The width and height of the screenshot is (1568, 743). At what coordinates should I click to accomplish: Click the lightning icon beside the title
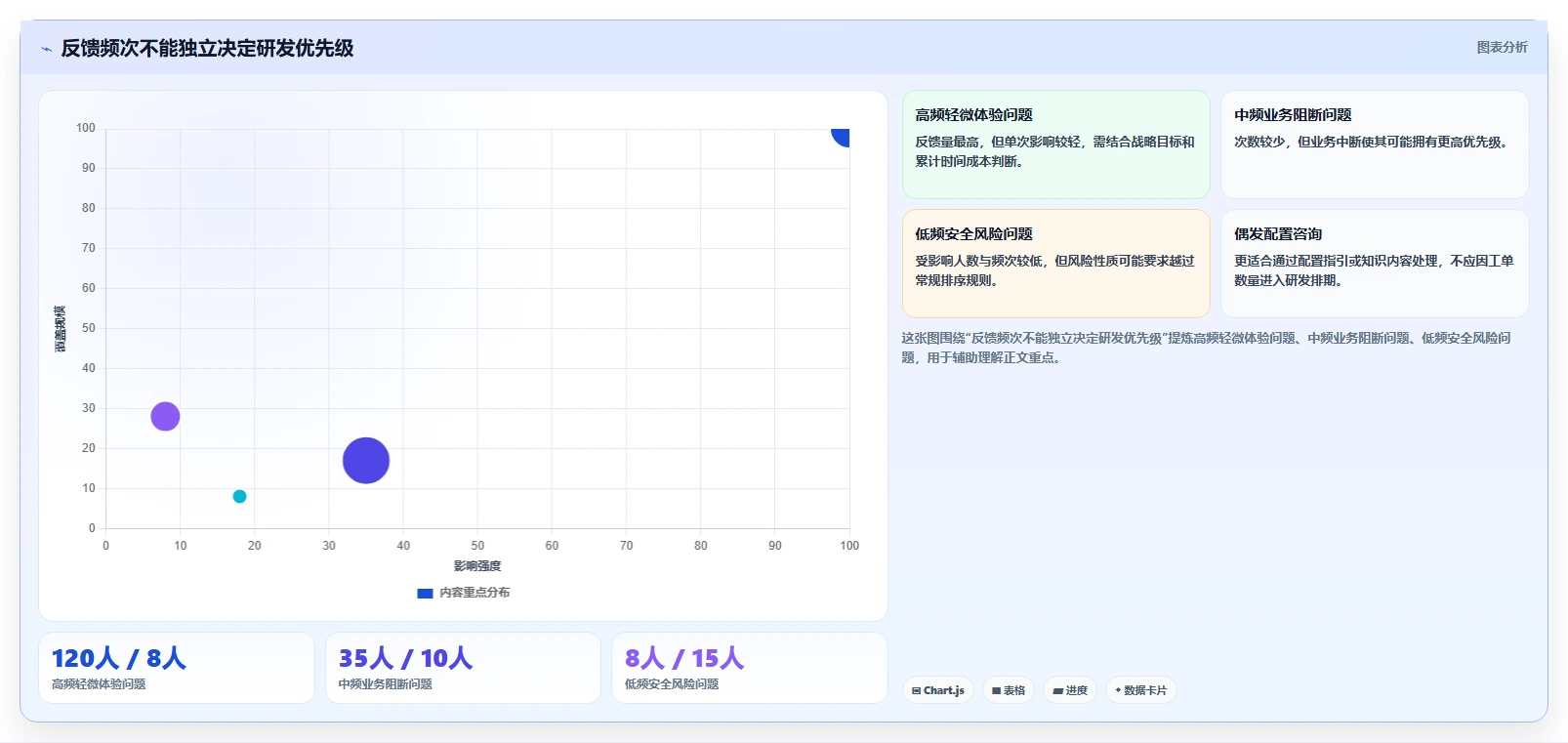pos(46,49)
